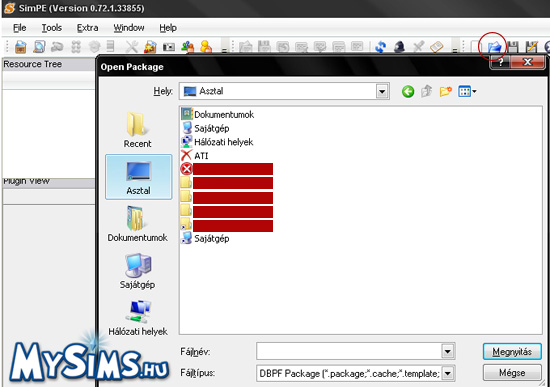
Task: Open the Extra menu
Action: coord(87,28)
